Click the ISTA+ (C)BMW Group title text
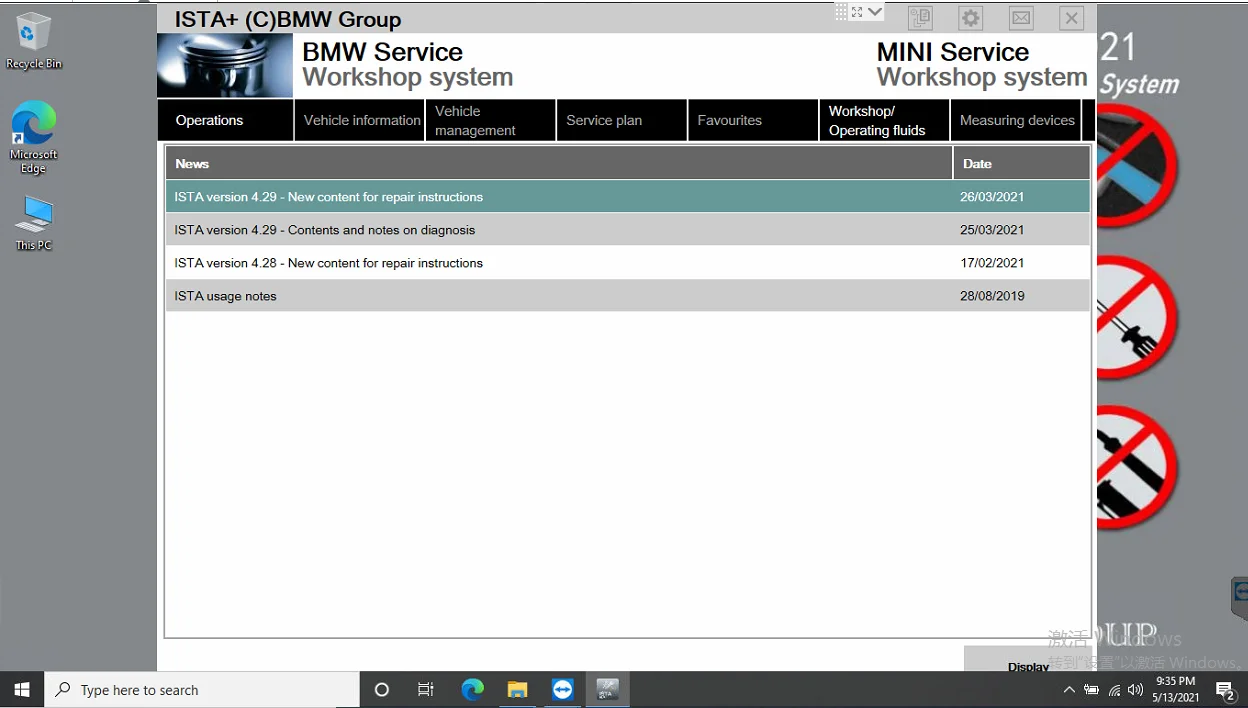The height and width of the screenshot is (708, 1248). tap(288, 19)
